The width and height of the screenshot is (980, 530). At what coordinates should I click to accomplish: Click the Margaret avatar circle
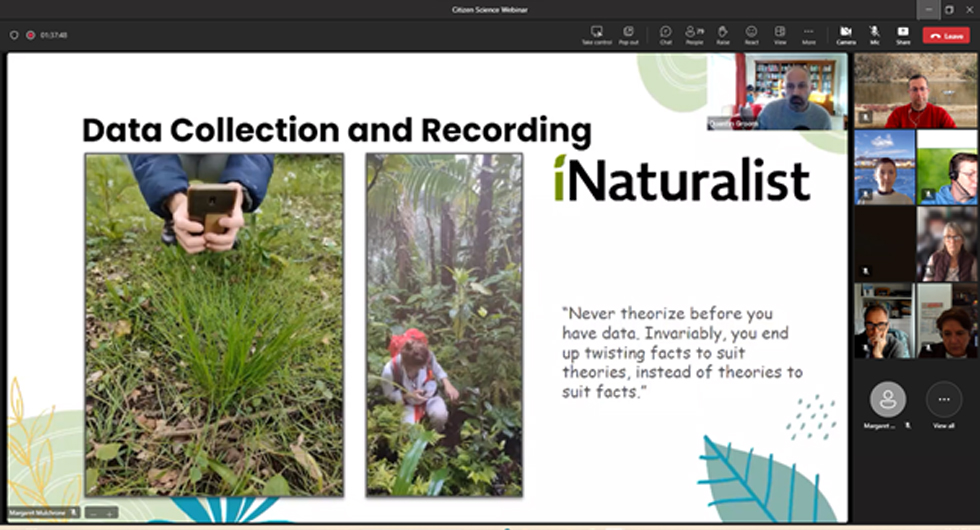[888, 399]
